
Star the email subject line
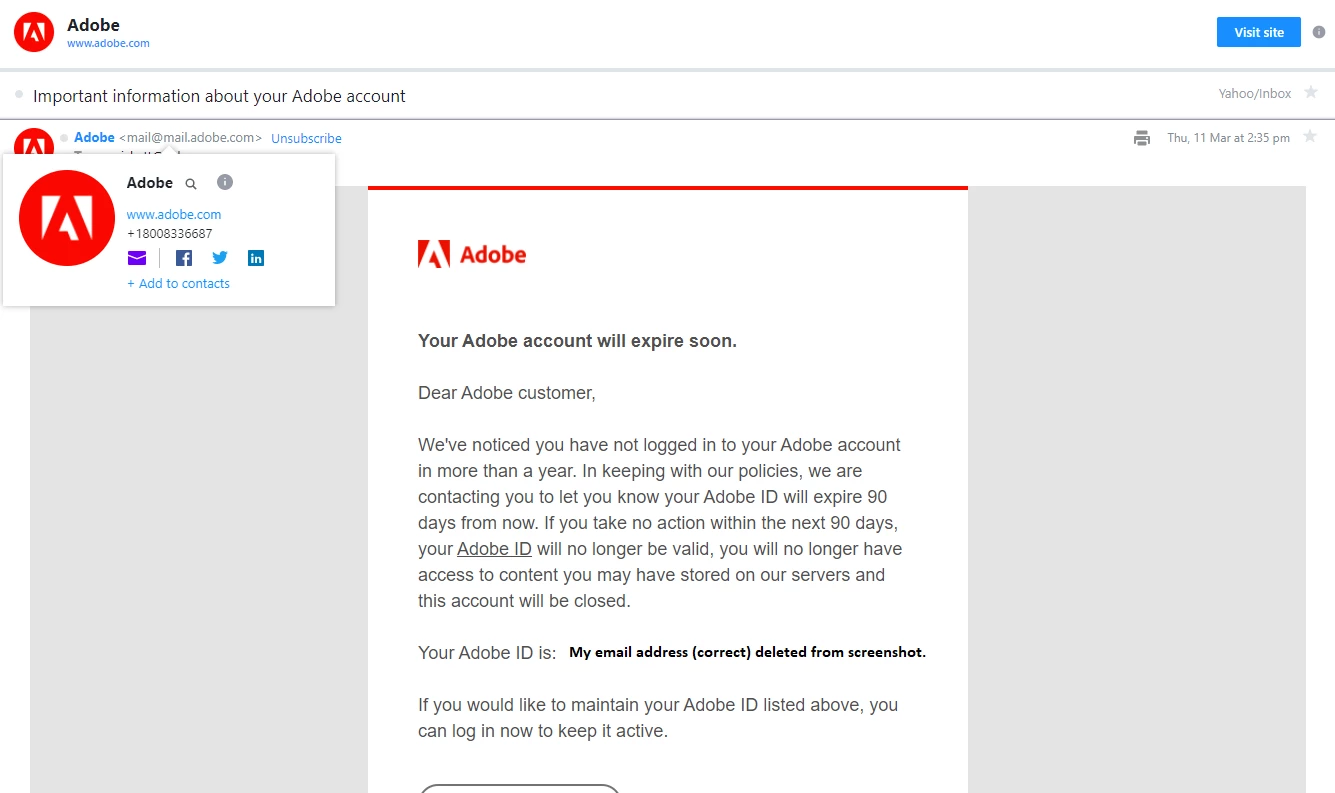point(1311,92)
